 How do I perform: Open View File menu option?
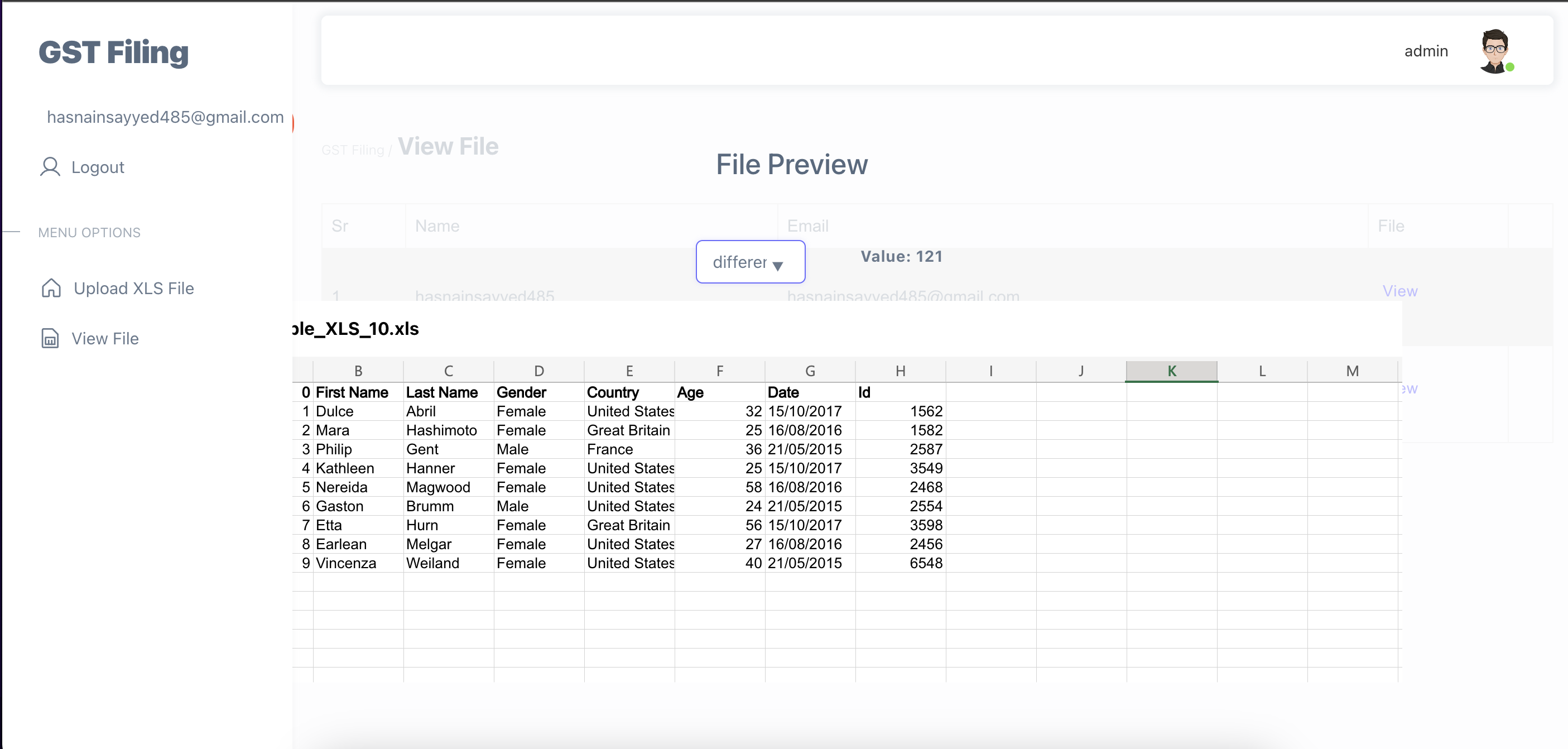coord(105,339)
